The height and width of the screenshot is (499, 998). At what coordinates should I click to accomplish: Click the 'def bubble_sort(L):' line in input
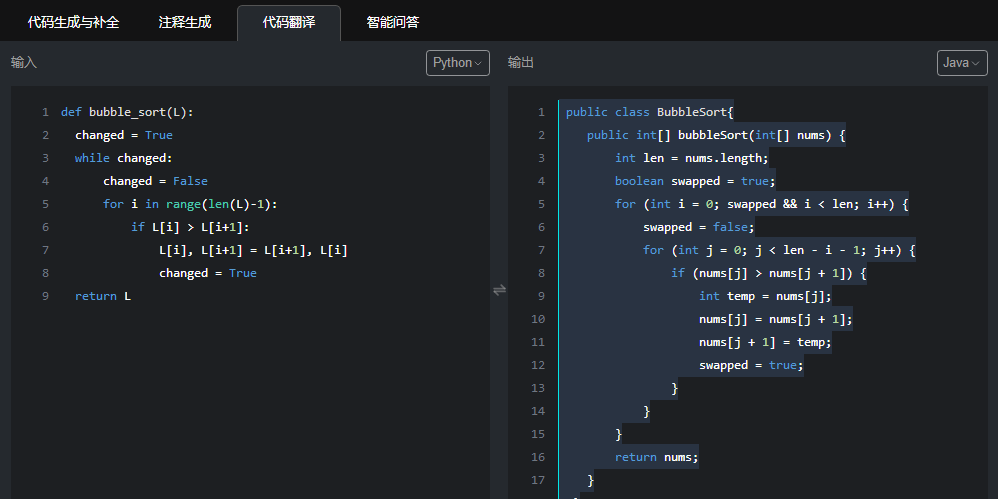(x=127, y=112)
